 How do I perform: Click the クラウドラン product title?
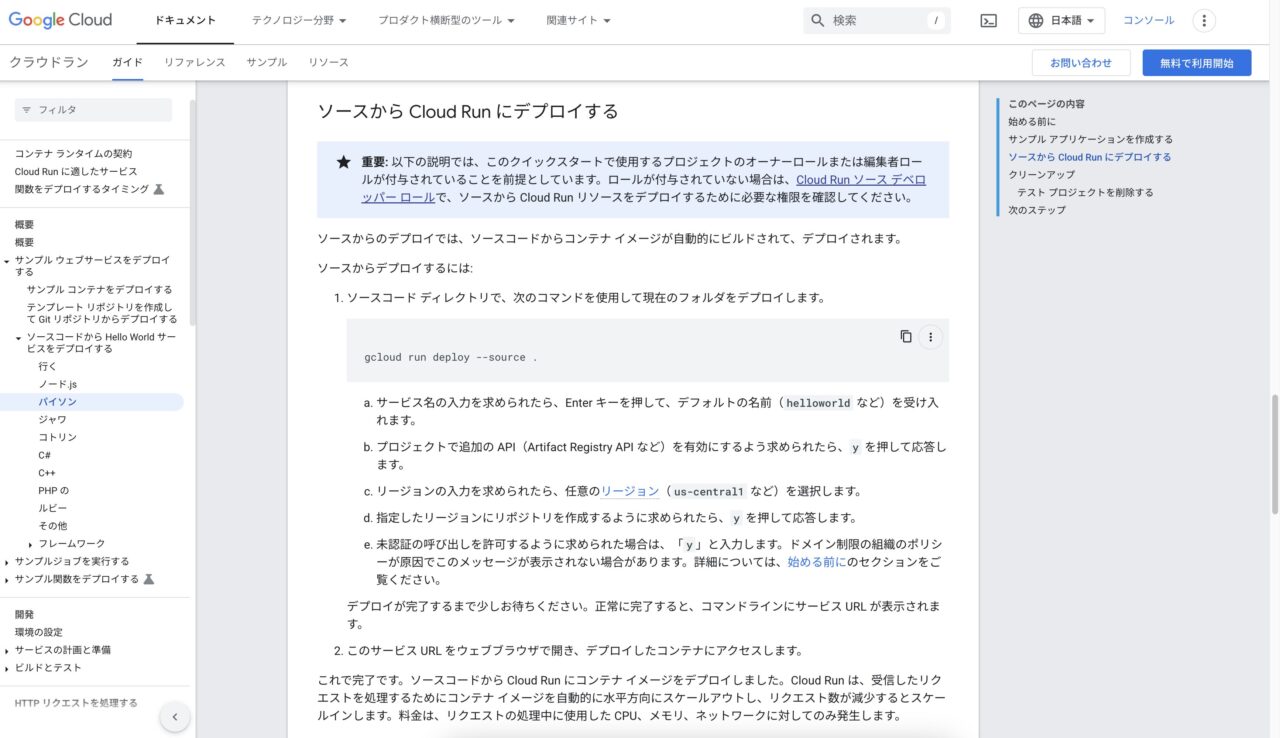point(49,62)
